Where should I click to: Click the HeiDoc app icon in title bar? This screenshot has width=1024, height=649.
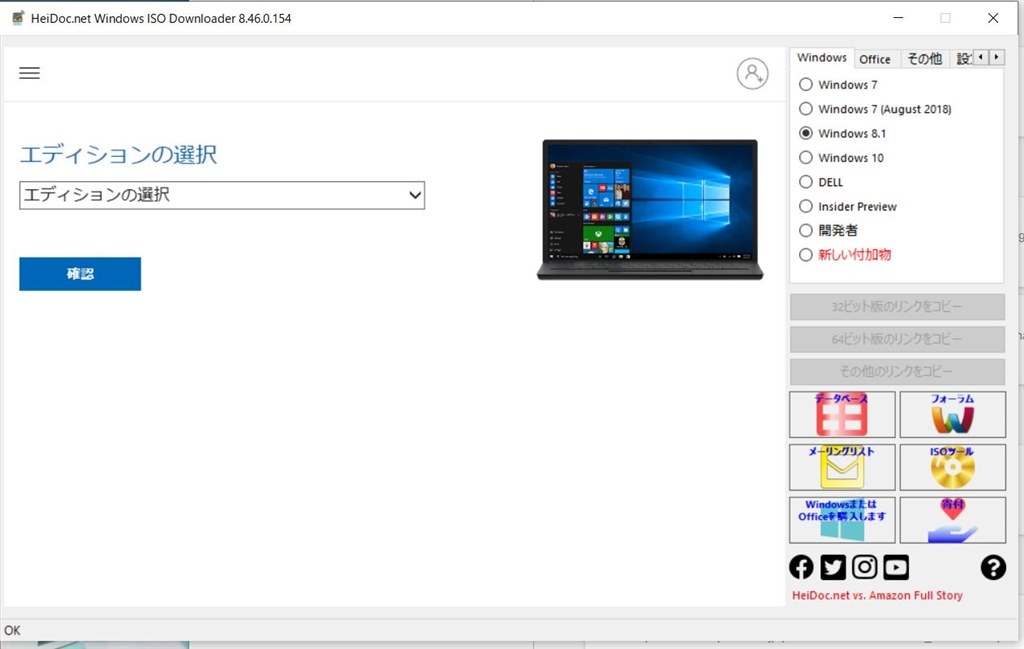pyautogui.click(x=18, y=18)
